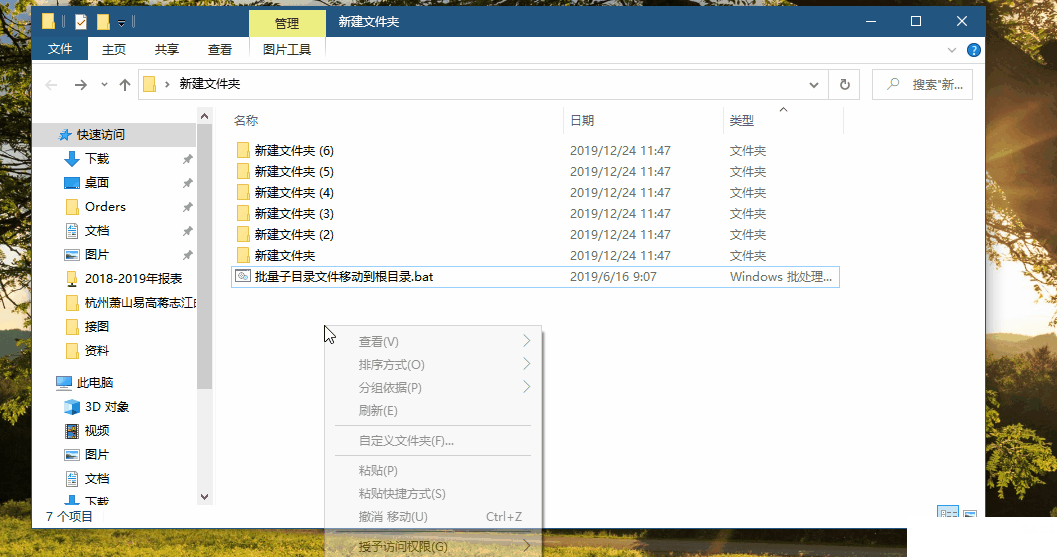
Task: Choose 撤消 移动(U) from context menu
Action: coord(433,517)
